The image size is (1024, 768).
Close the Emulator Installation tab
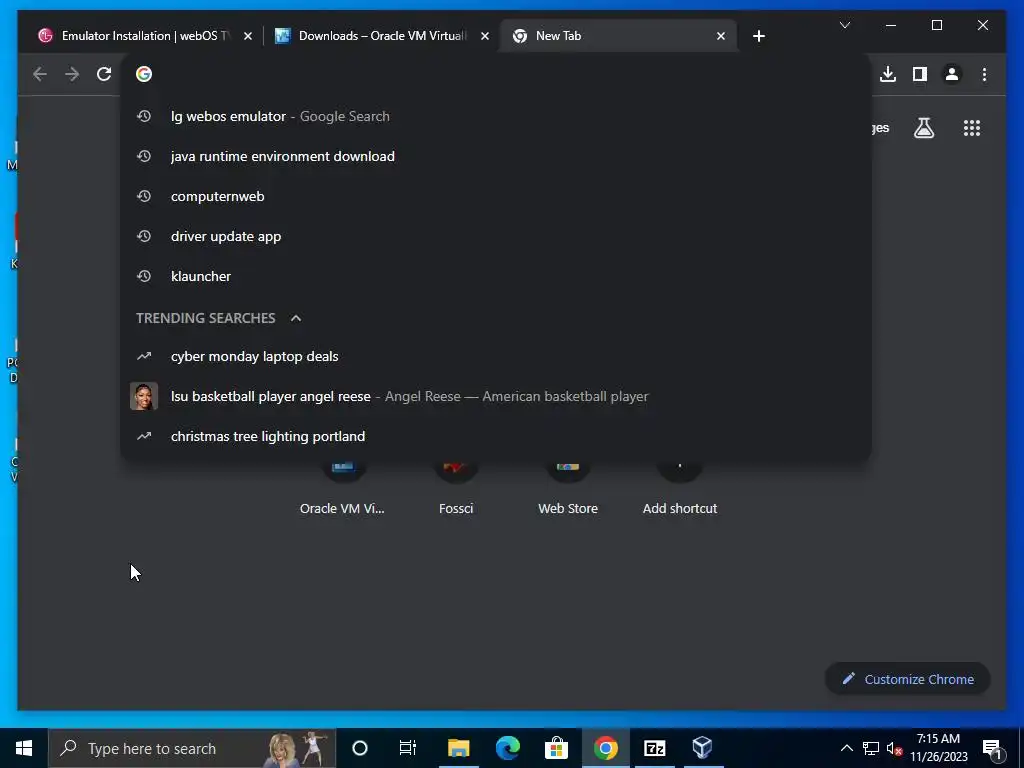248,37
